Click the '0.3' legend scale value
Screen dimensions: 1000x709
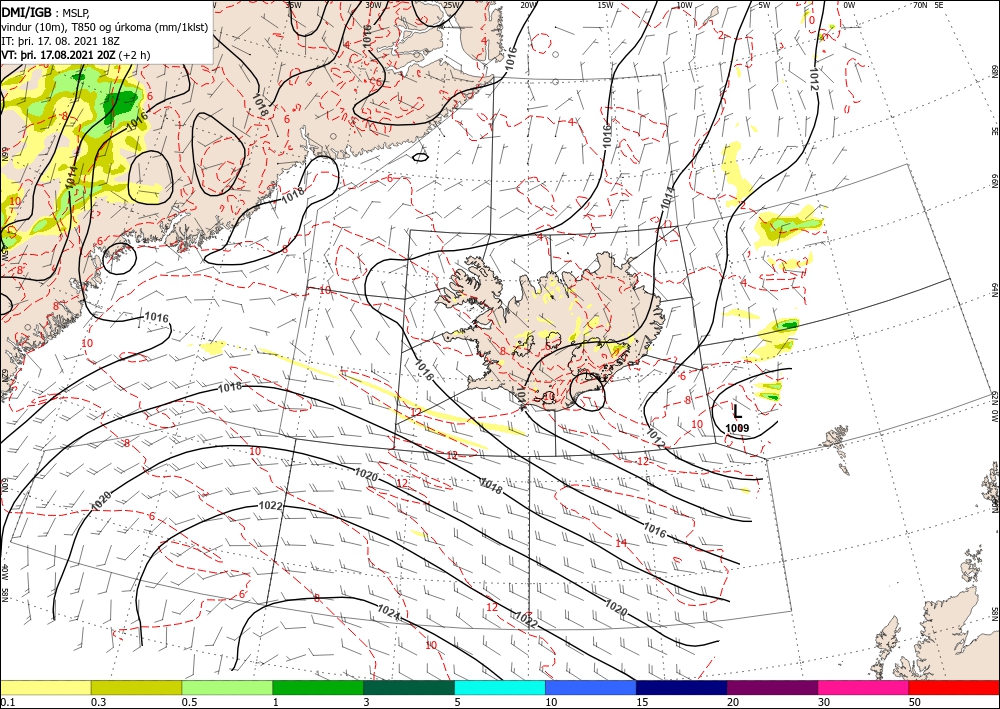pos(98,702)
